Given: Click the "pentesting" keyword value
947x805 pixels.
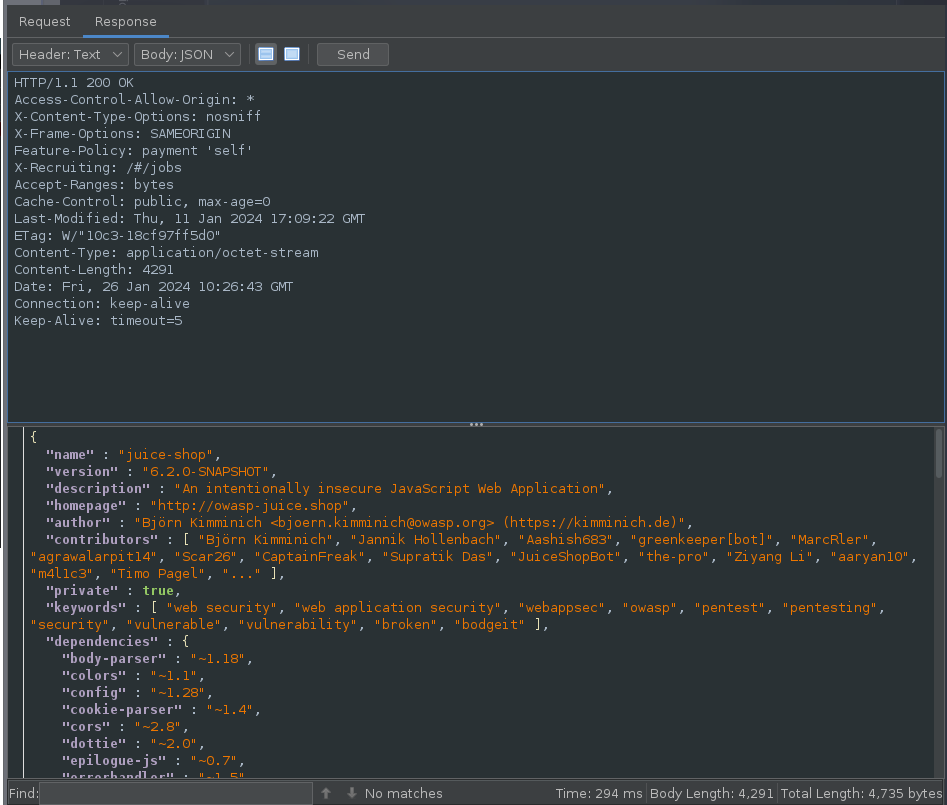Looking at the screenshot, I should [x=829, y=607].
